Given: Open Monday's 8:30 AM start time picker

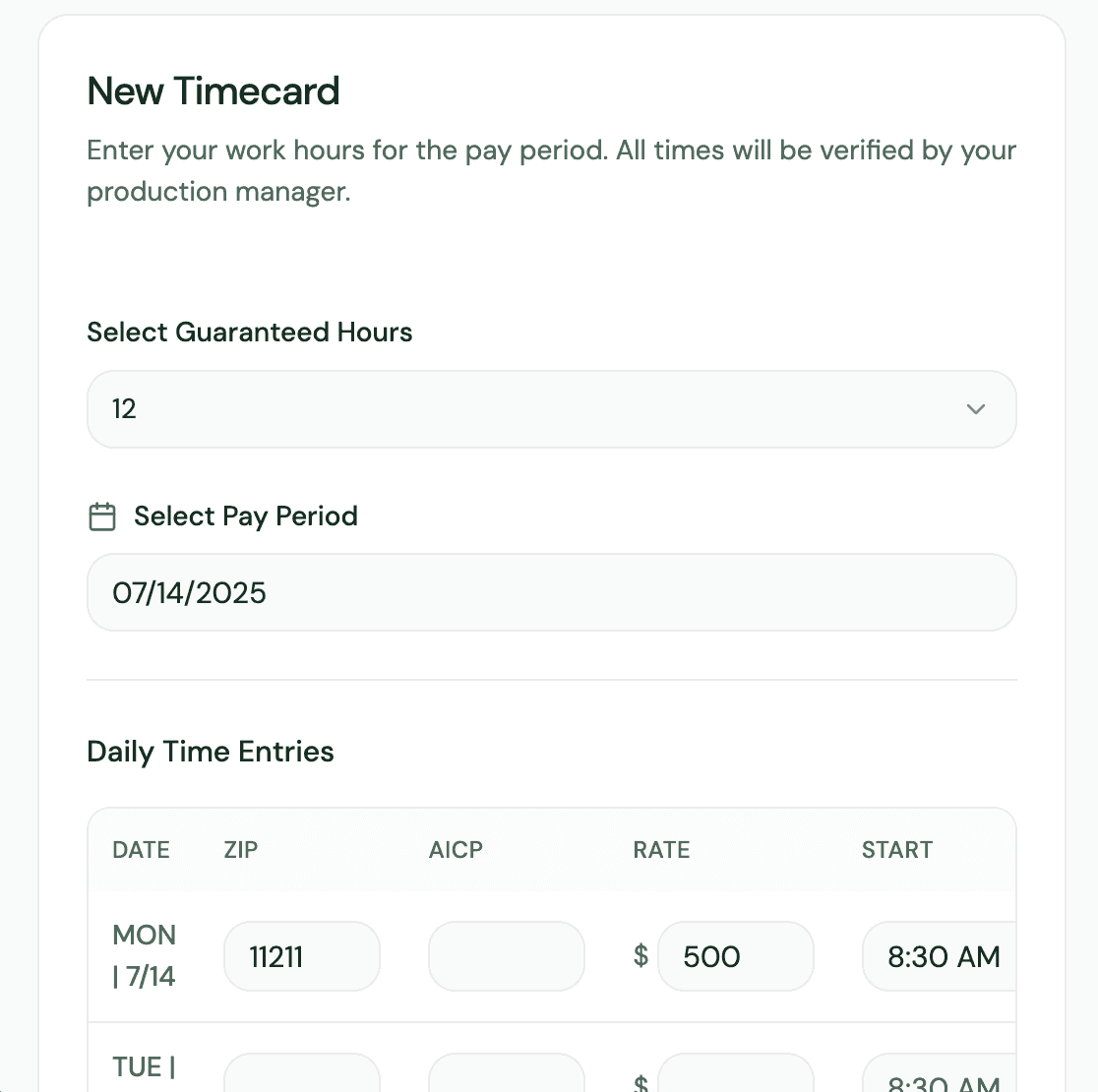Looking at the screenshot, I should 939,956.
